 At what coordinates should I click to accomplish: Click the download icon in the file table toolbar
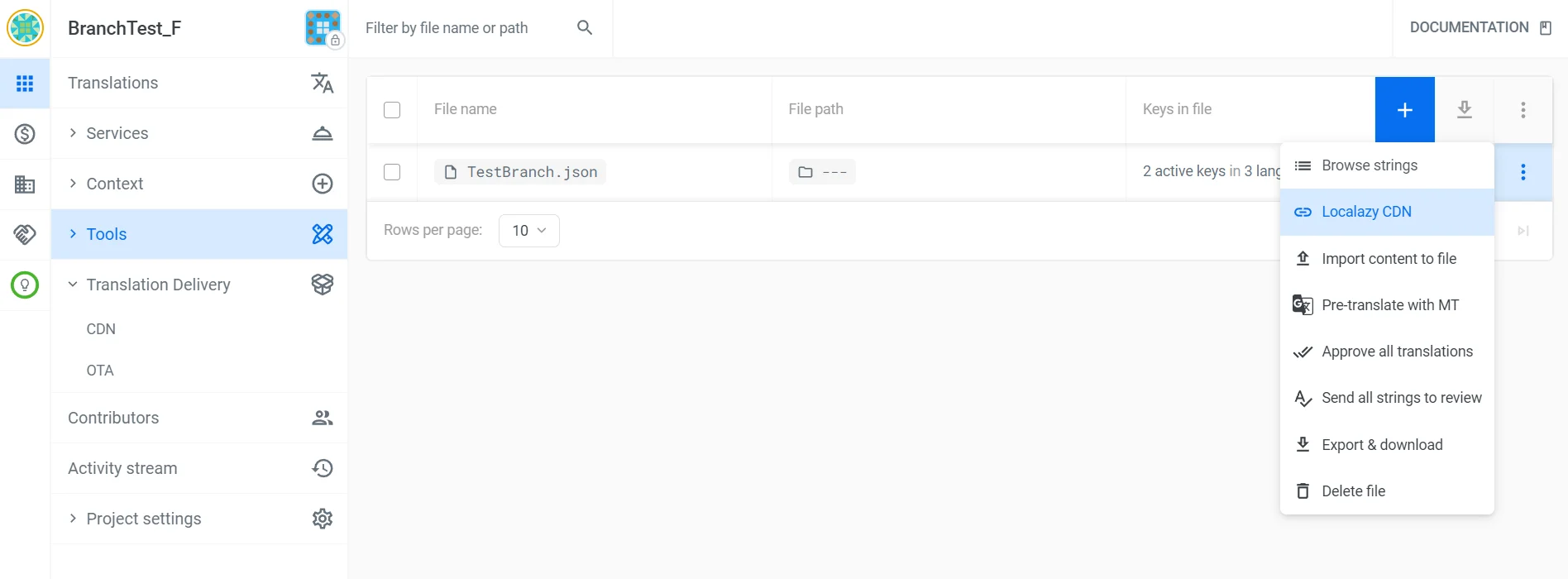point(1464,108)
